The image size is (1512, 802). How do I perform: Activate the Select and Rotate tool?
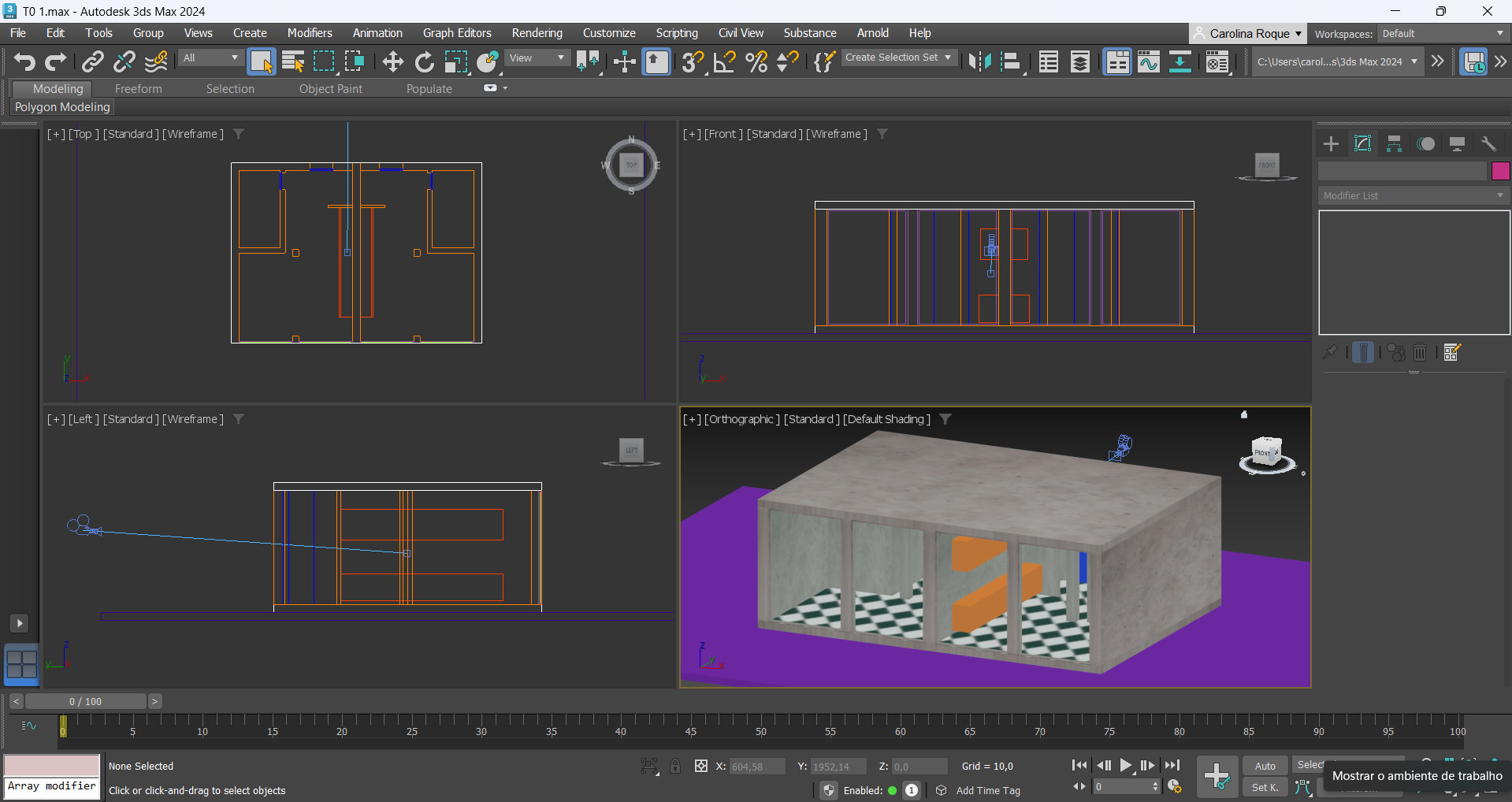(x=425, y=61)
